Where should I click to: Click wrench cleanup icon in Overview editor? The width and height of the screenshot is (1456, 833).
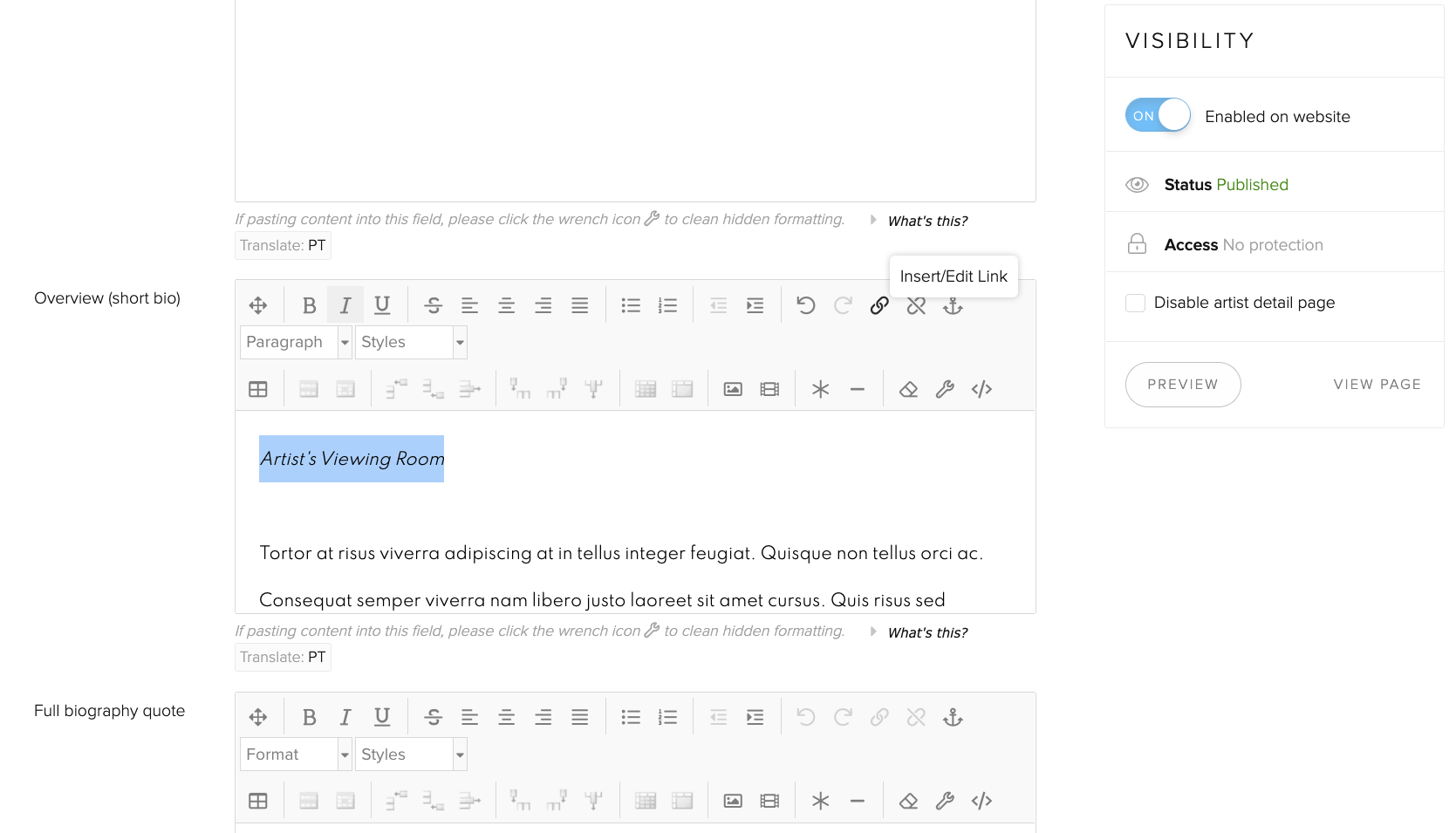coord(945,389)
